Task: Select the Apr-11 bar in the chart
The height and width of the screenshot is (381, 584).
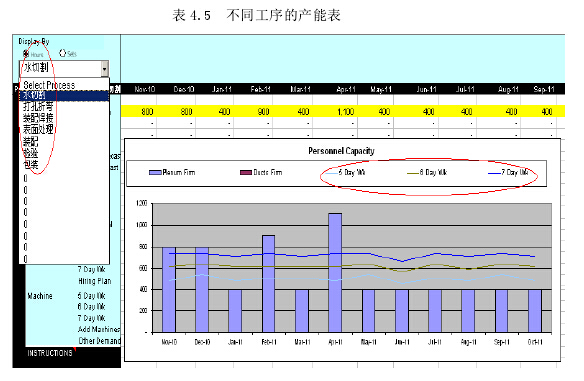Action: [335, 273]
